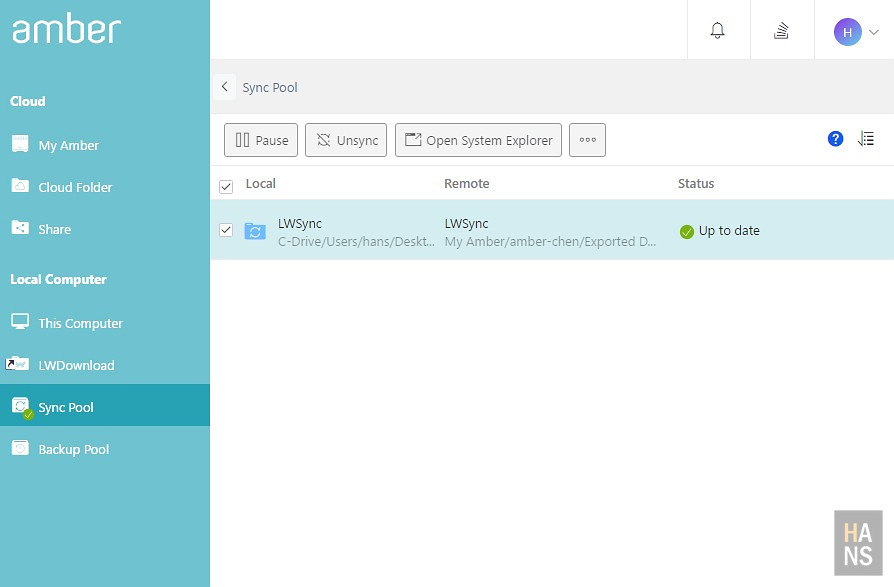
Task: Expand the account dropdown arrow
Action: pos(873,32)
